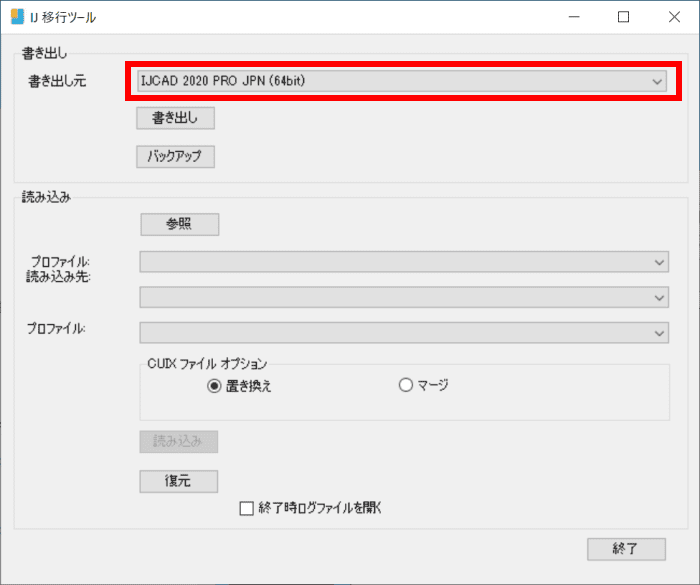Enable 終了時ログファイルを開く checkbox
This screenshot has width=700, height=585.
pyautogui.click(x=246, y=508)
